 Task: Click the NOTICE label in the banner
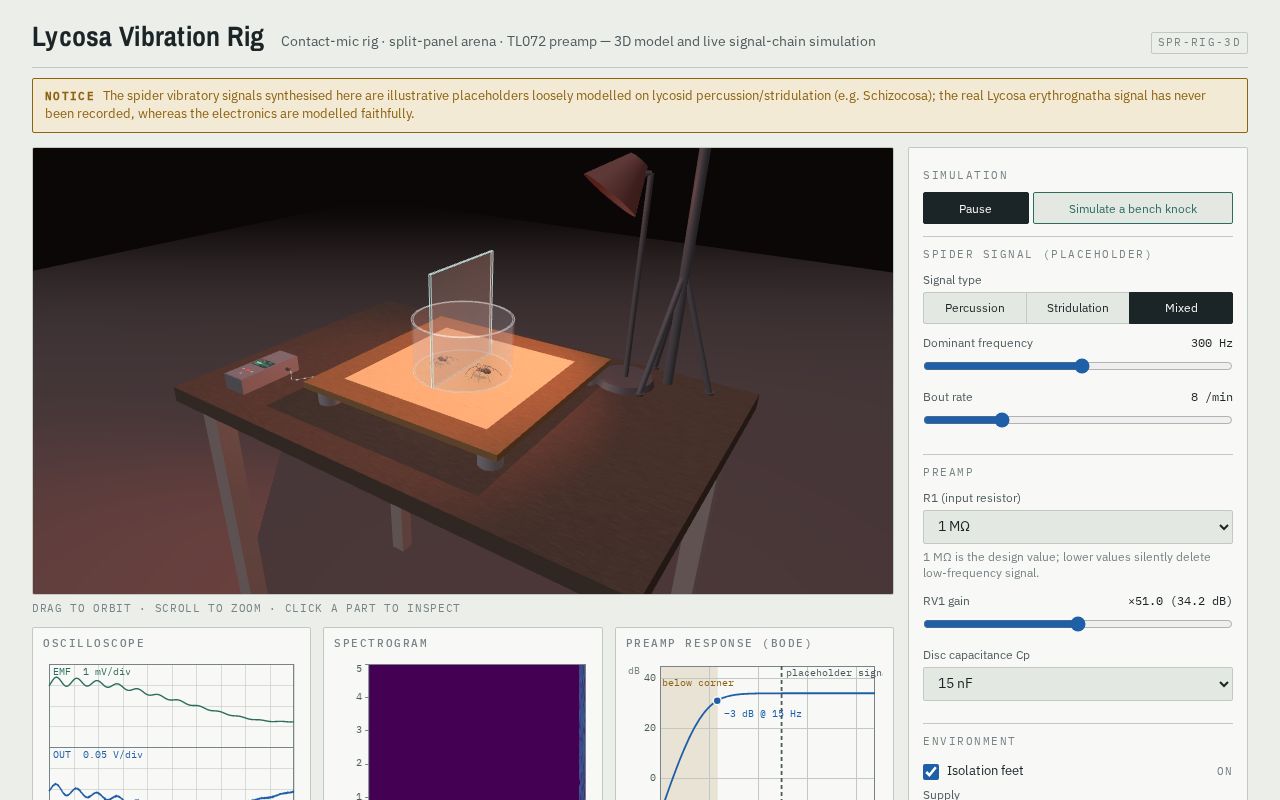pos(70,96)
